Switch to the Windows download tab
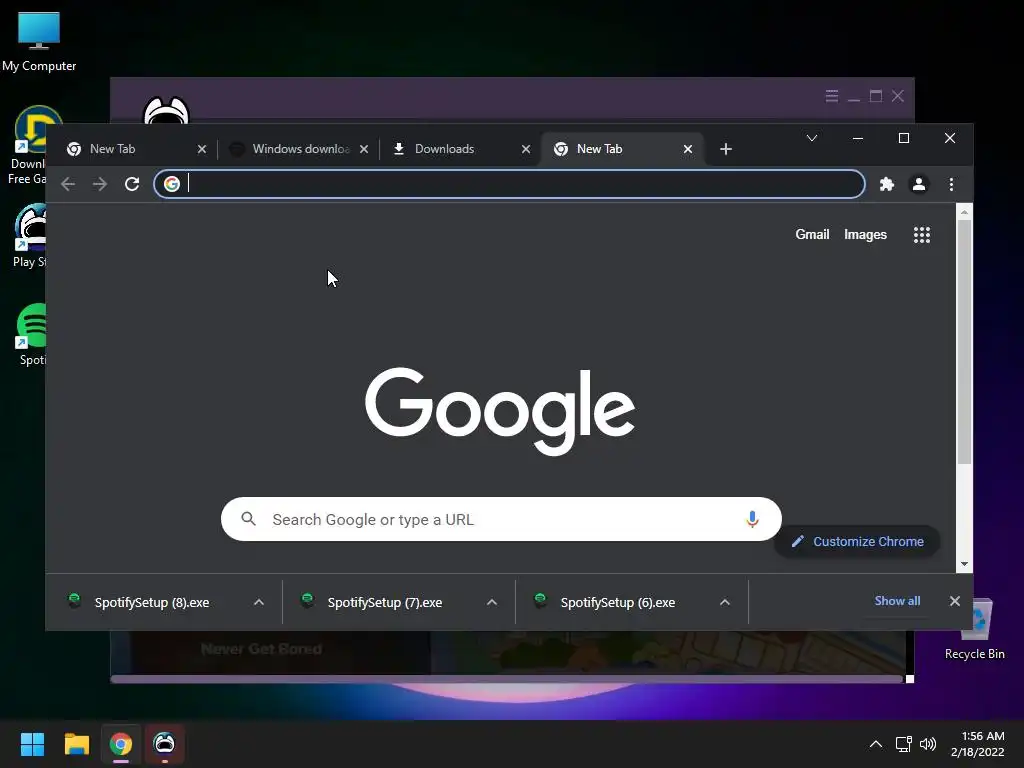Image resolution: width=1024 pixels, height=768 pixels. coord(300,149)
